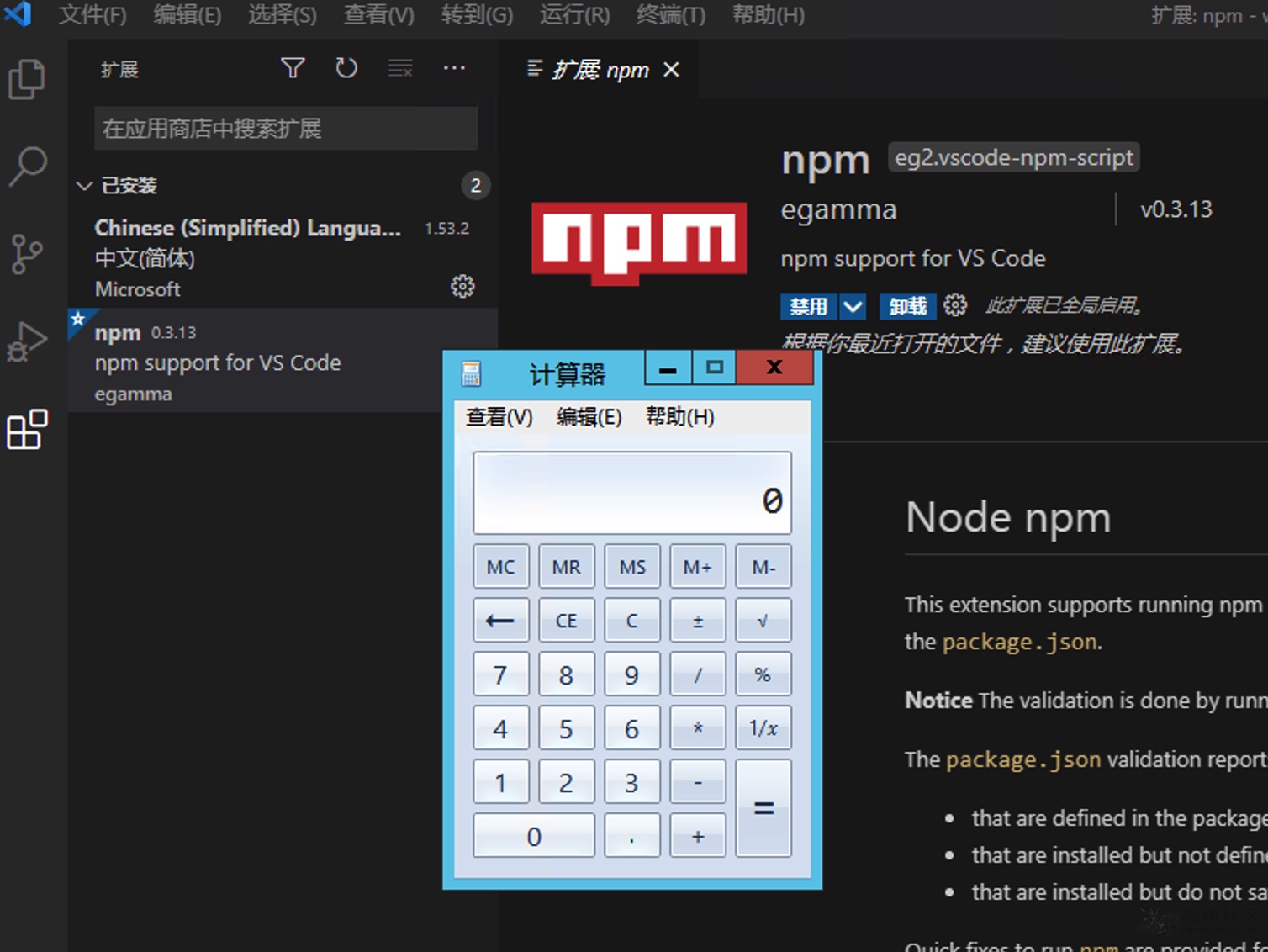This screenshot has height=952, width=1268.
Task: Open the Run and Debug view
Action: click(x=27, y=341)
